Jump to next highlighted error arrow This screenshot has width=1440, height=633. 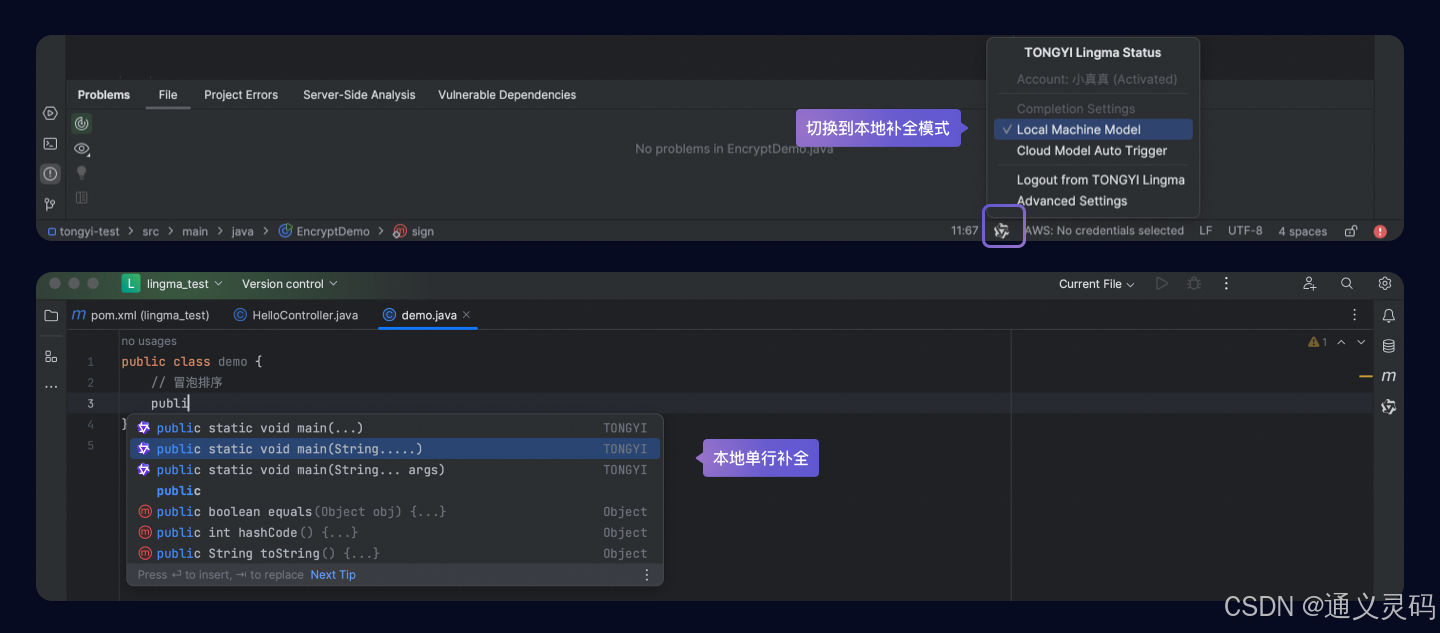(x=1361, y=342)
